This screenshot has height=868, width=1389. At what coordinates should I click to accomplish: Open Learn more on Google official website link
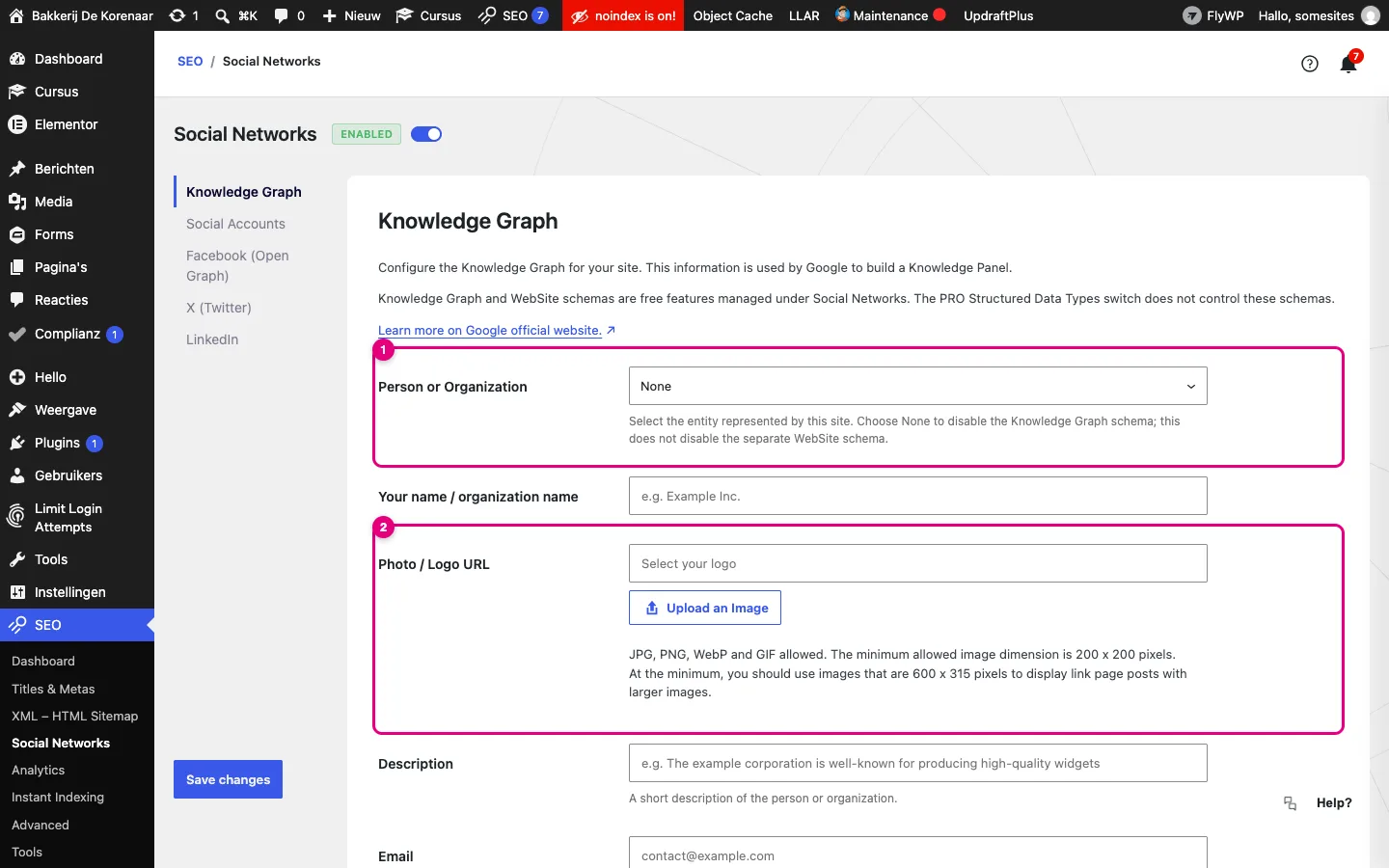tap(497, 330)
